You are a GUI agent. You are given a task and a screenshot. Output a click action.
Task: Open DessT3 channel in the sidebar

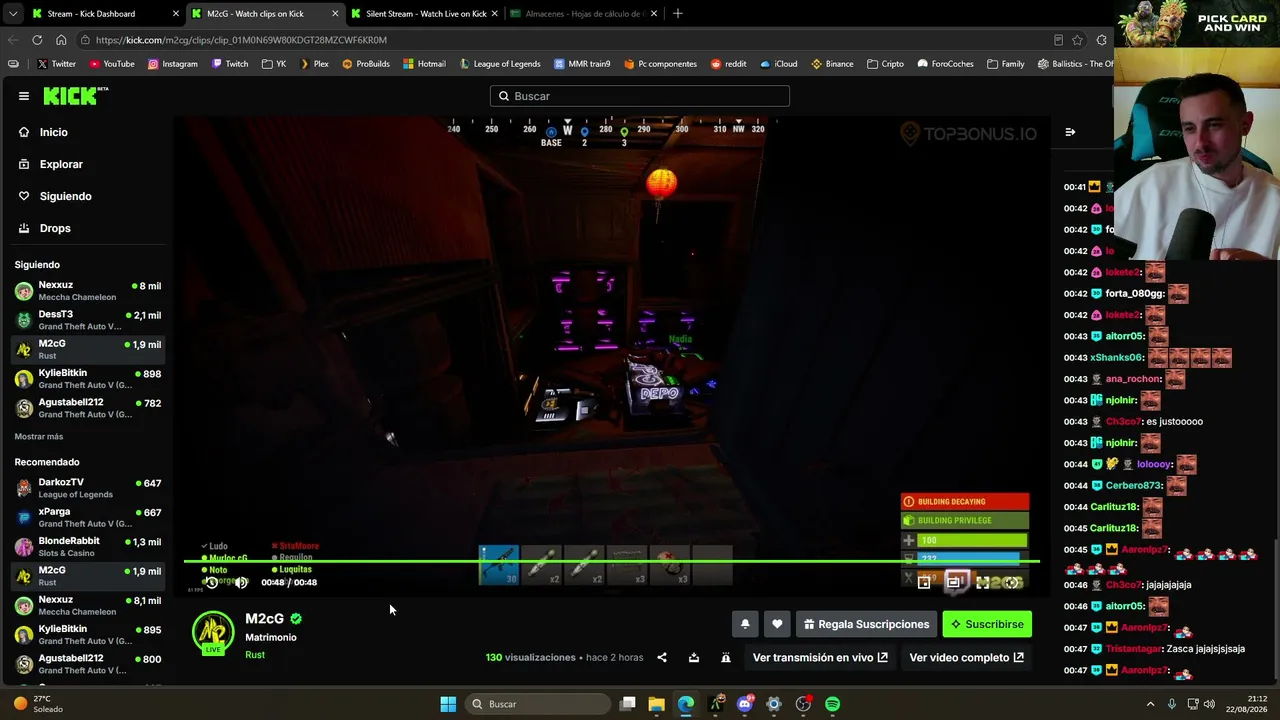tap(87, 320)
